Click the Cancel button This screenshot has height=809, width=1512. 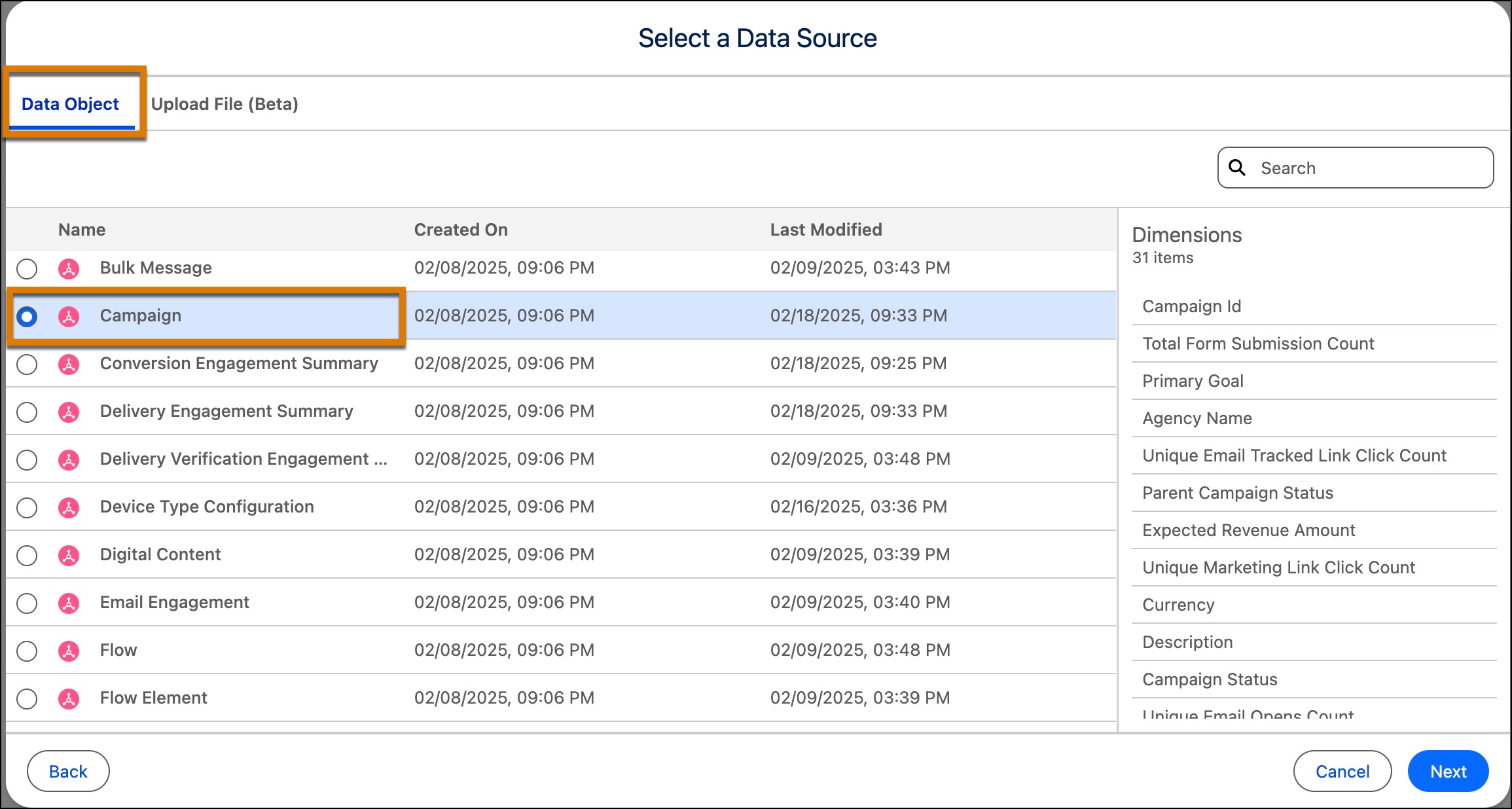pyautogui.click(x=1342, y=771)
